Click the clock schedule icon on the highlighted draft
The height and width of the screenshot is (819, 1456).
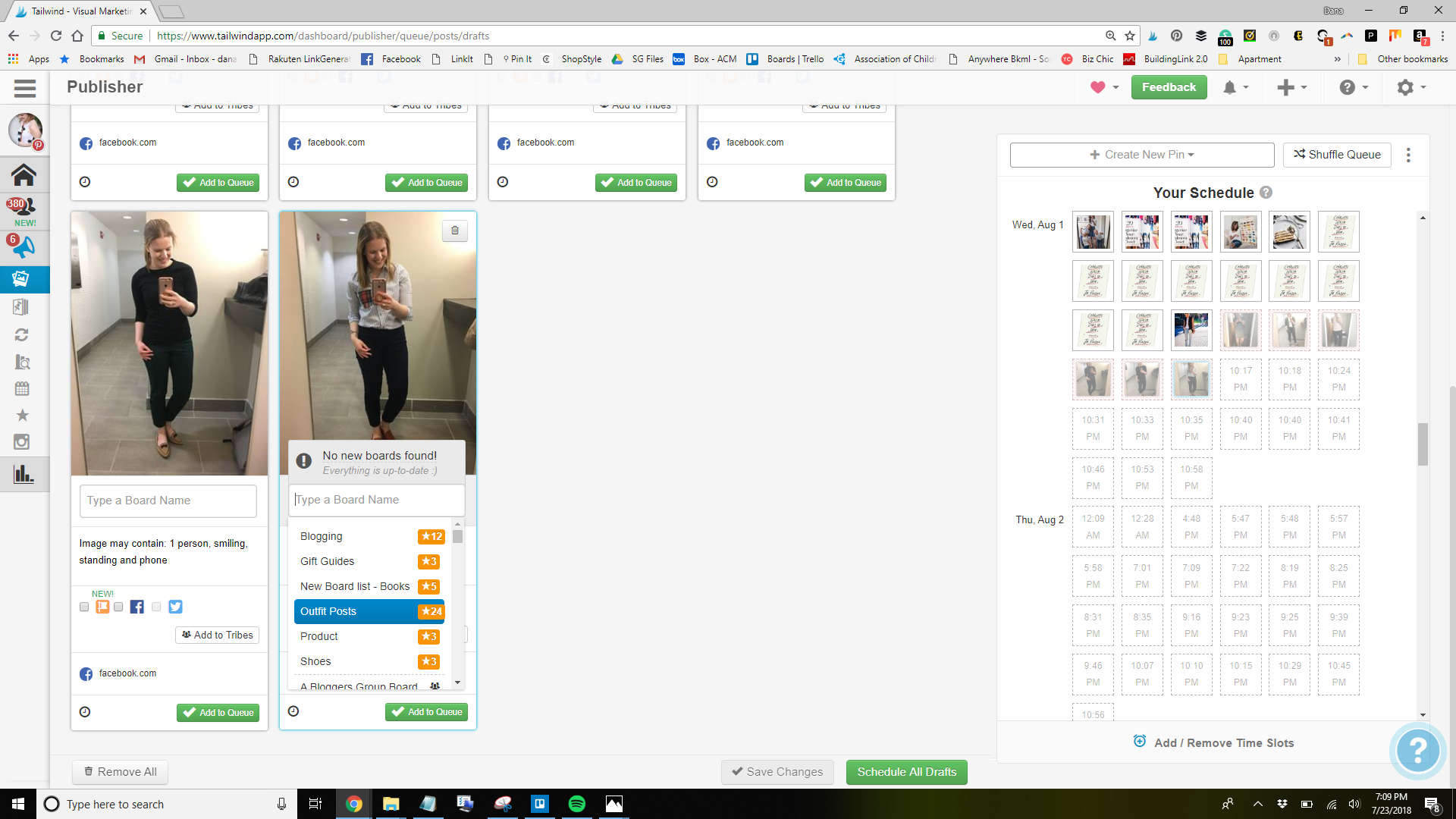click(293, 711)
